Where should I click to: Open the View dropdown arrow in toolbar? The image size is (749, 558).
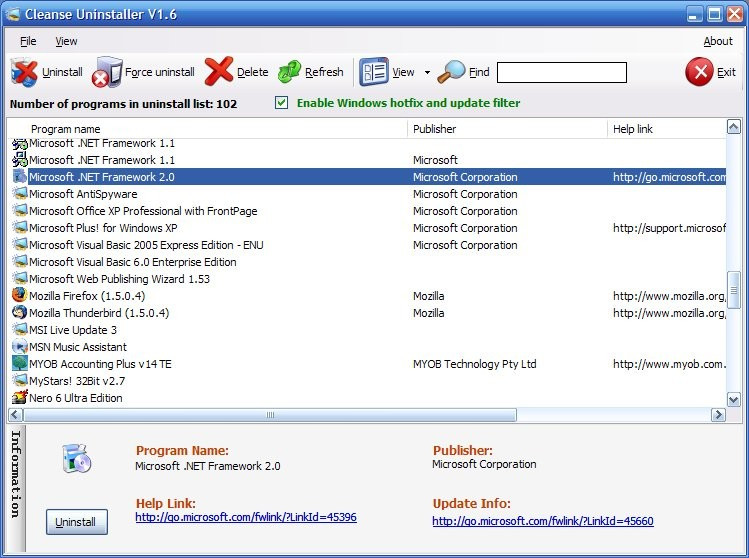coord(427,73)
